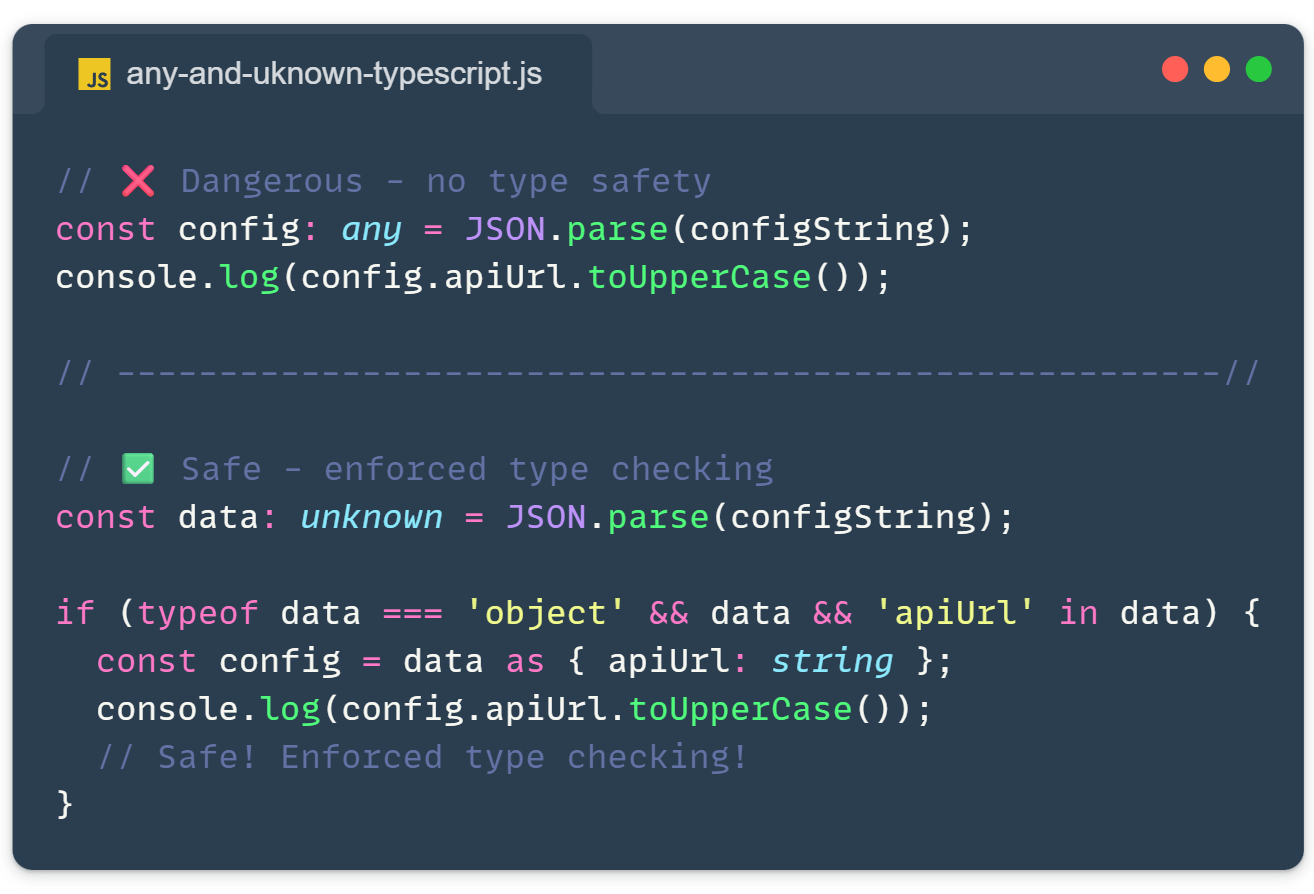Click the 'unknown' type keyword
The image size is (1314, 894).
371,517
